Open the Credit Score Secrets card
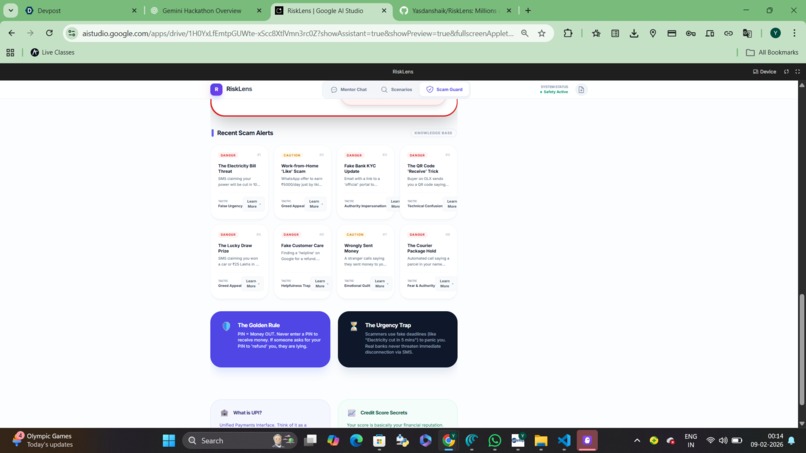Screen dimensions: 806x453 (x=397, y=414)
